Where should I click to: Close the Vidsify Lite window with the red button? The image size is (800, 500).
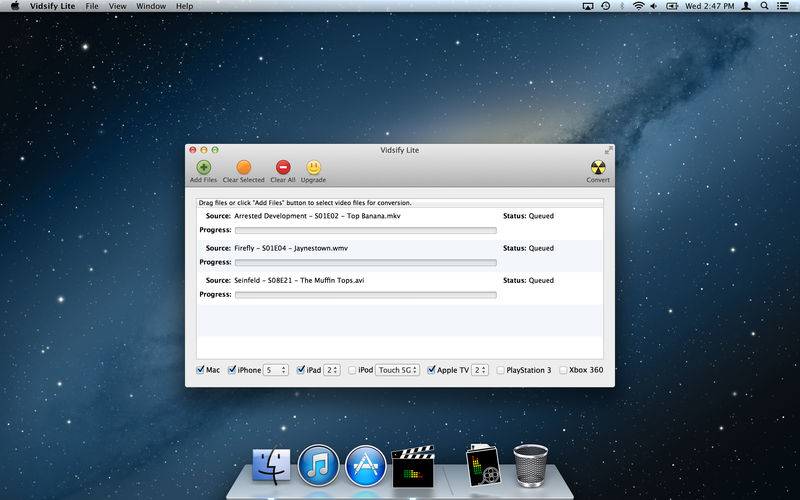point(193,150)
